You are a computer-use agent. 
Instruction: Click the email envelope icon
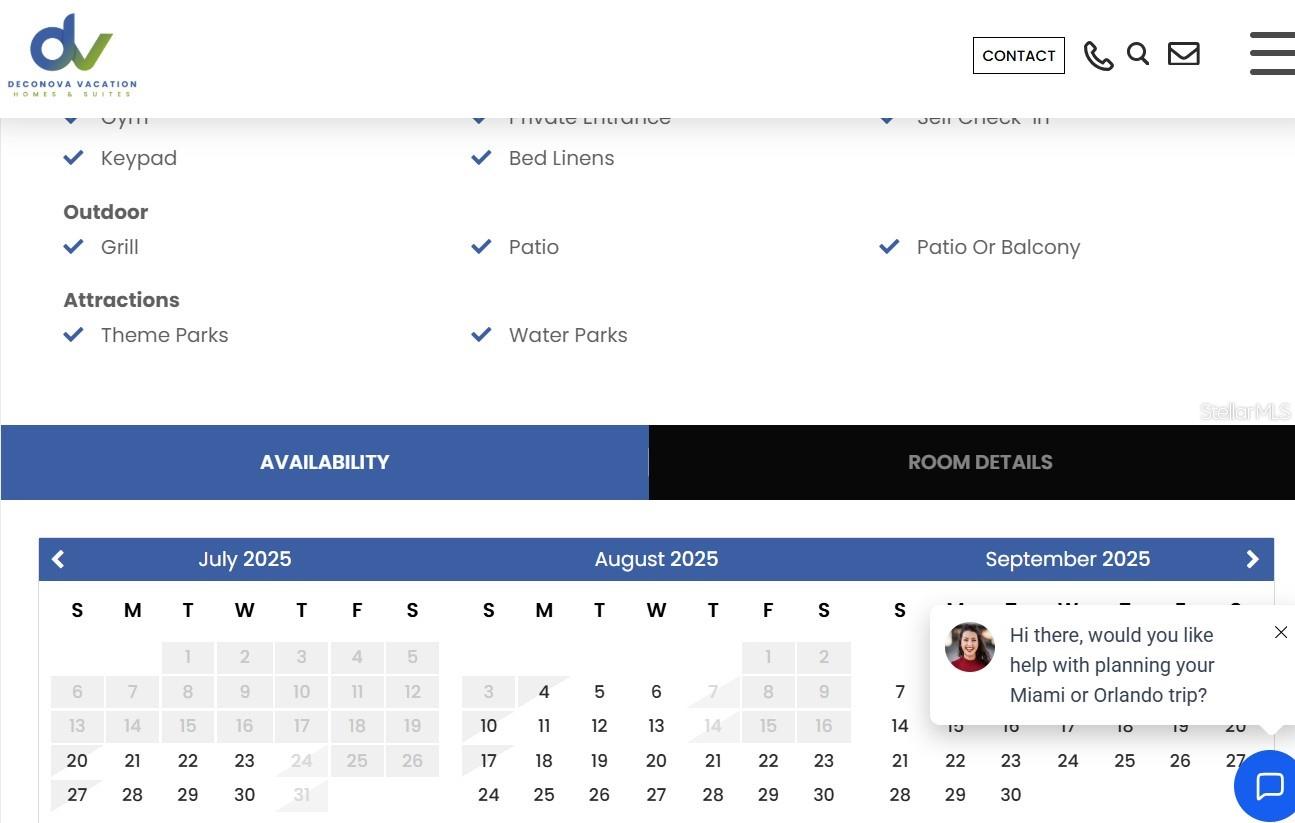tap(1183, 54)
